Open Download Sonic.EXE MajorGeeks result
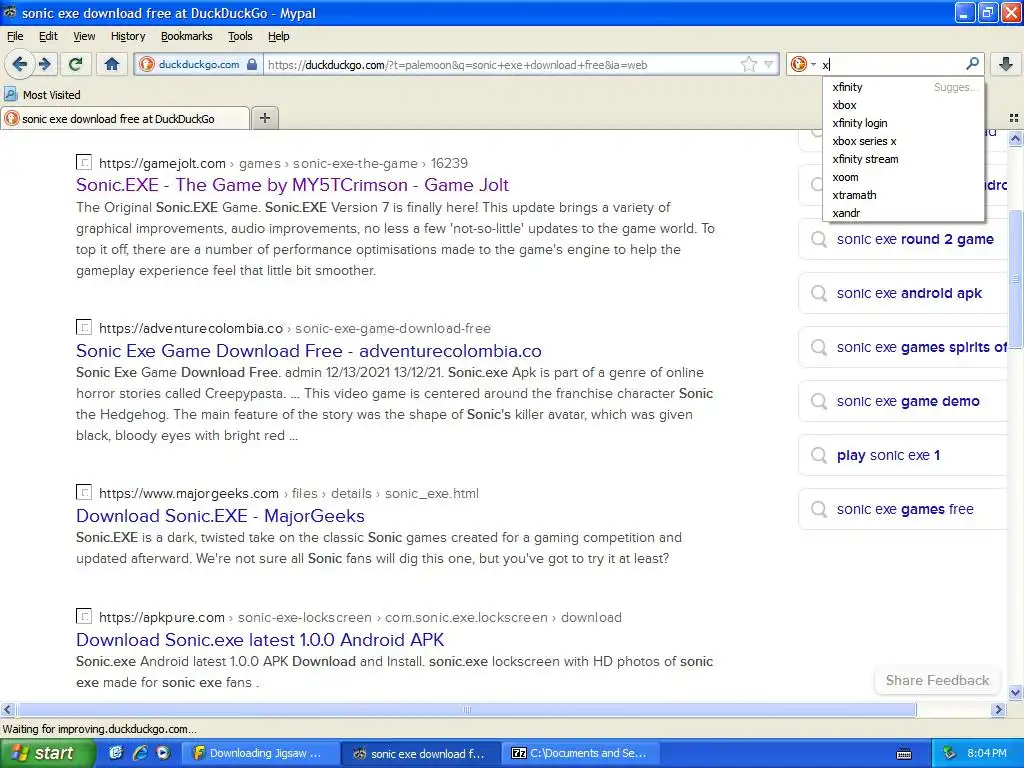Image resolution: width=1024 pixels, height=768 pixels. (220, 516)
